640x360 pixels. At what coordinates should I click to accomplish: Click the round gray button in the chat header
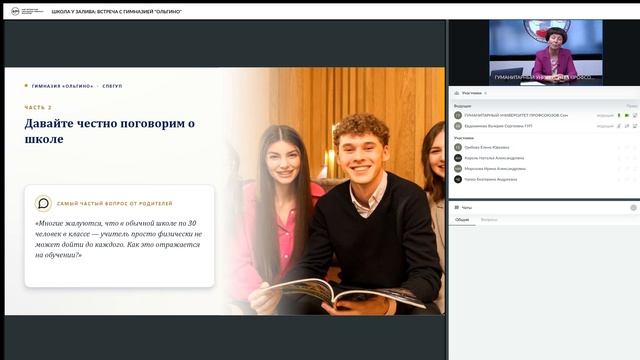(633, 208)
